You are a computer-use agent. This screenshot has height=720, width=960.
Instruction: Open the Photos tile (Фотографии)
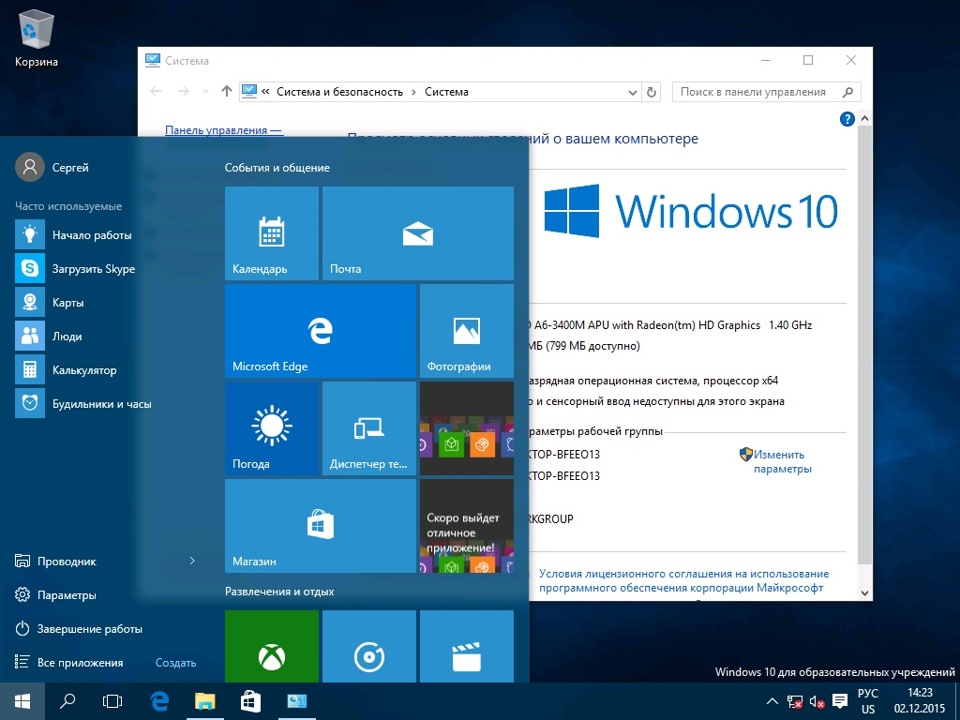[467, 331]
